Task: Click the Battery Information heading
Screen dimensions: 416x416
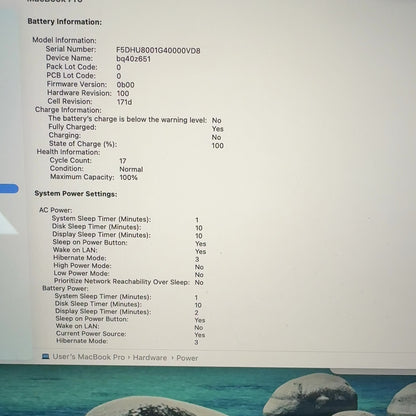Action: [x=65, y=22]
